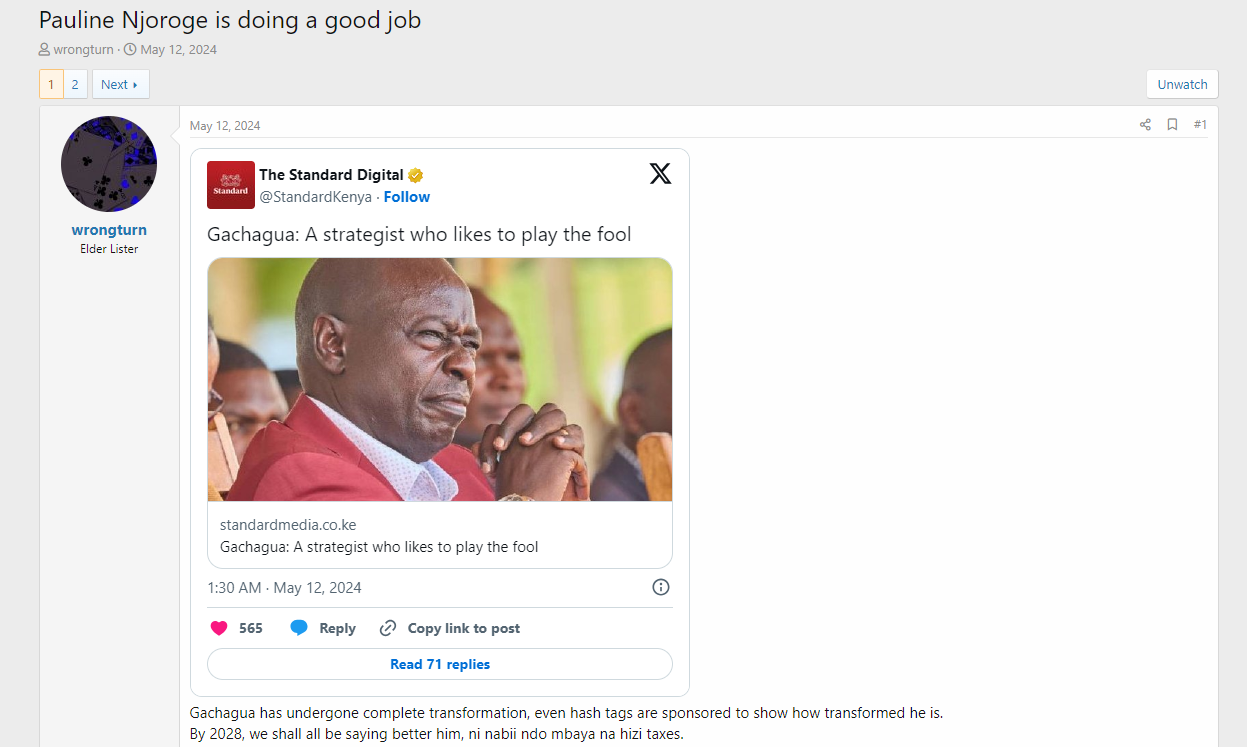Image resolution: width=1247 pixels, height=747 pixels.
Task: Expand the Read 71 replies button
Action: point(440,664)
